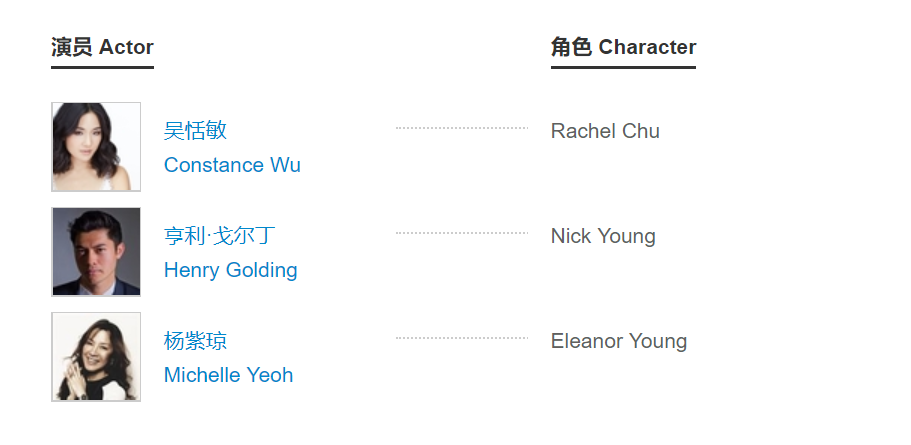Image resolution: width=911 pixels, height=445 pixels.
Task: Click the 角色 text in the heading
Action: click(571, 47)
